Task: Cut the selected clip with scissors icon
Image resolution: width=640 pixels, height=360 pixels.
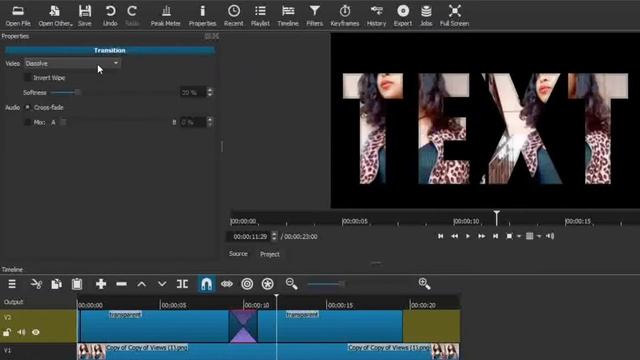Action: click(36, 284)
